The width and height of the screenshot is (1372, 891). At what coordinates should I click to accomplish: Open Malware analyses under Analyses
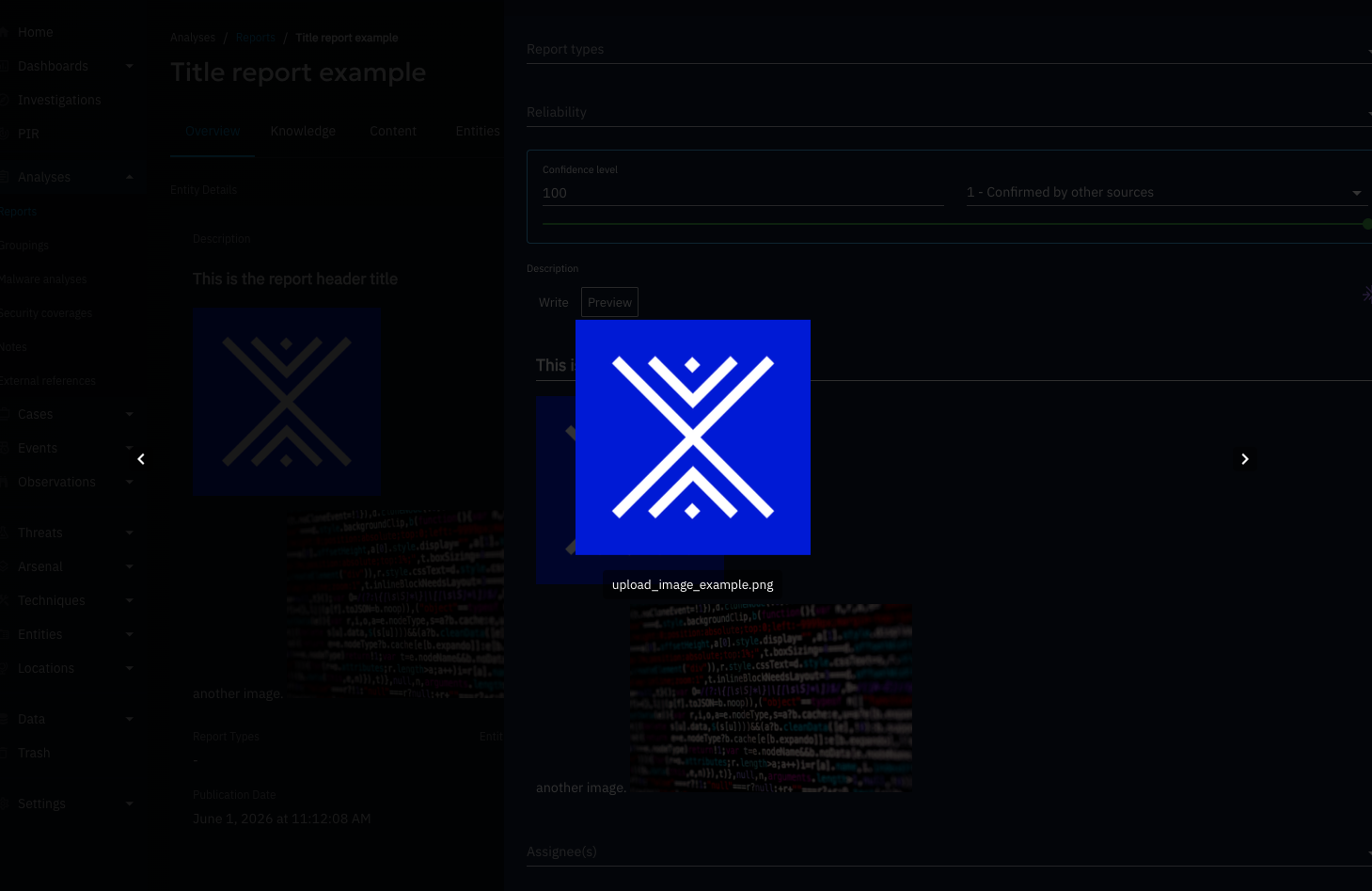(43, 279)
